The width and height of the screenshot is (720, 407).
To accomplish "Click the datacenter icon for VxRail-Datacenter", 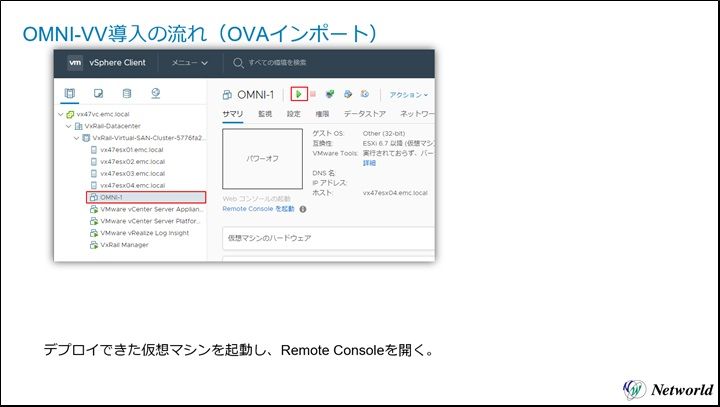I will coord(79,126).
